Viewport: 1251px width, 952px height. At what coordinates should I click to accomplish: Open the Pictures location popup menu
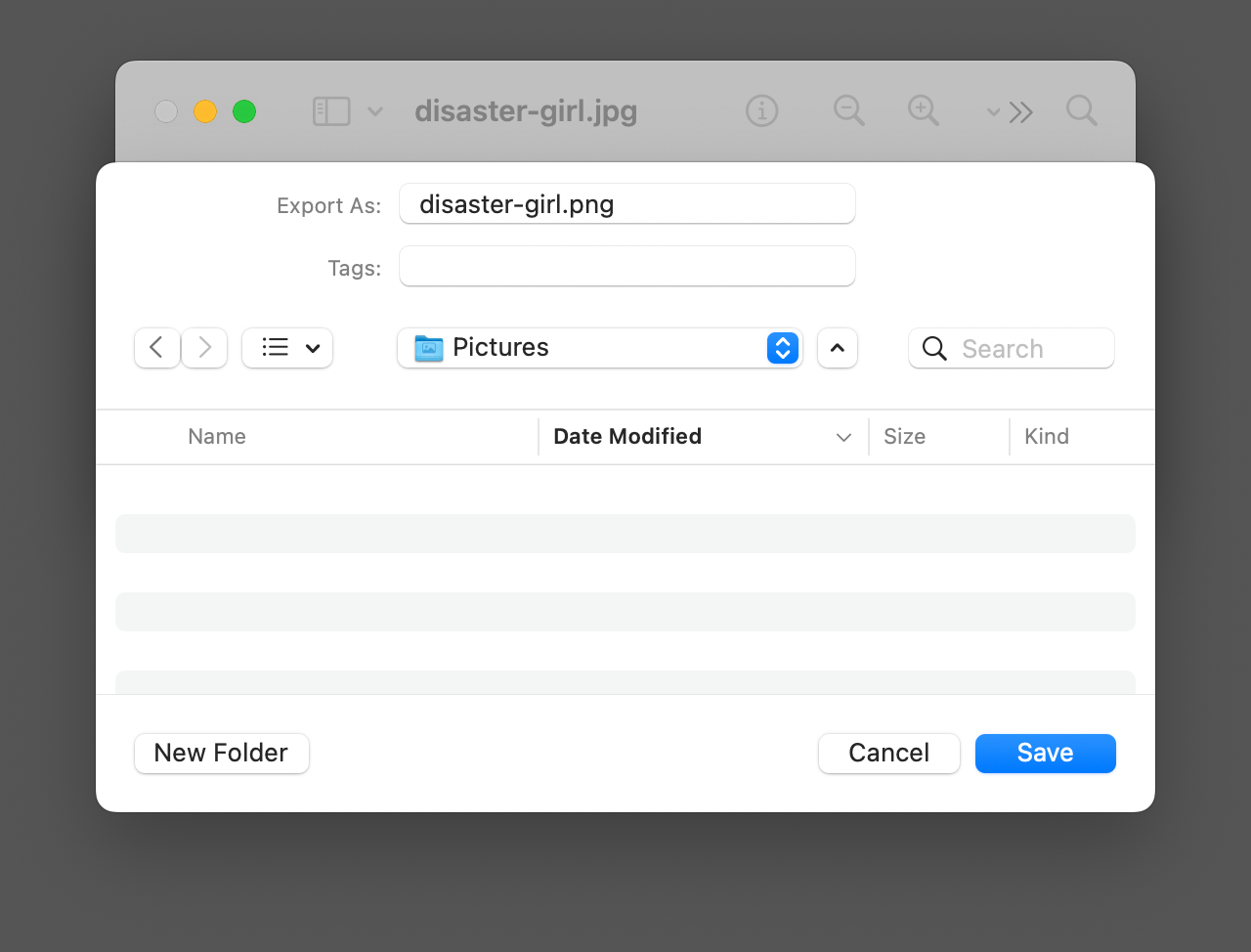pyautogui.click(x=599, y=348)
